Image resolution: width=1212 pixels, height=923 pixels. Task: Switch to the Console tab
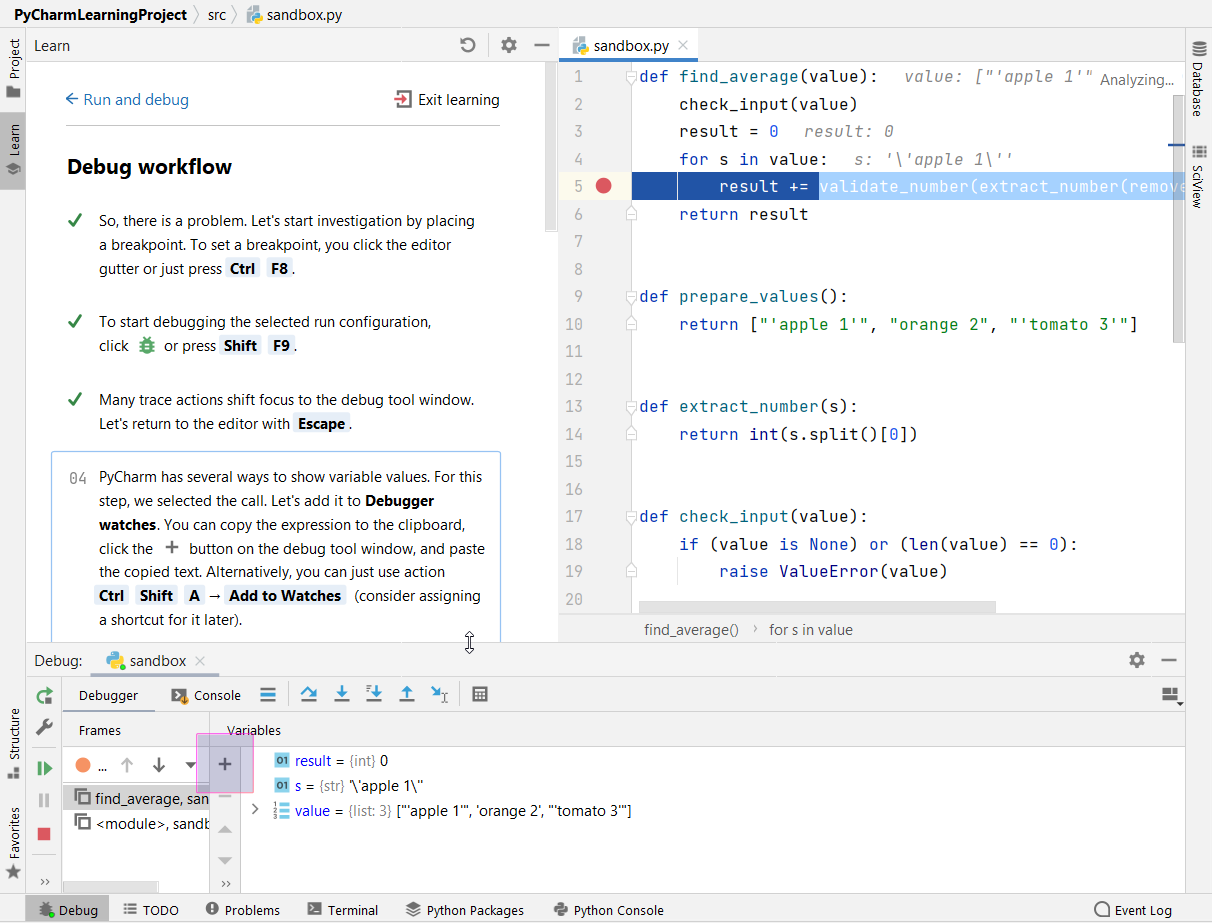coord(206,695)
